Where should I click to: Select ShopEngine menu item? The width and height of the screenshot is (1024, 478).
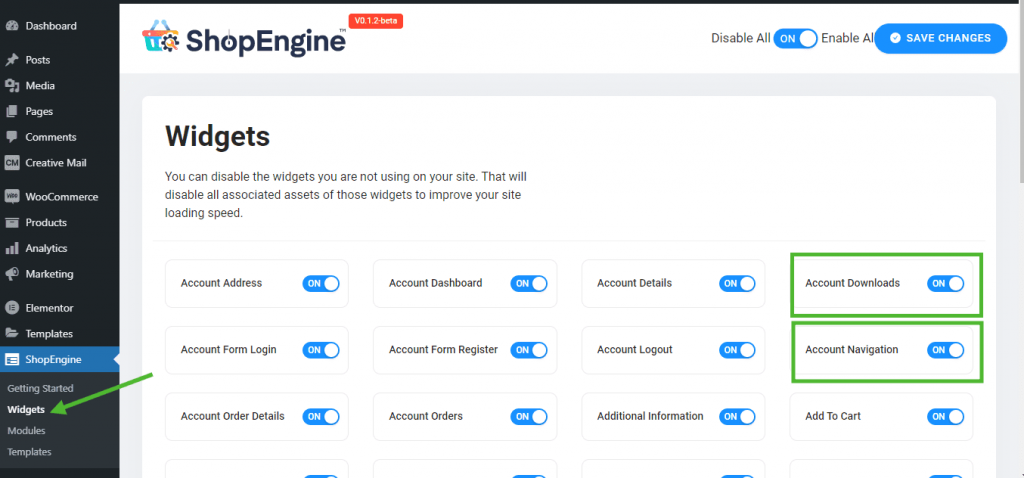[59, 359]
